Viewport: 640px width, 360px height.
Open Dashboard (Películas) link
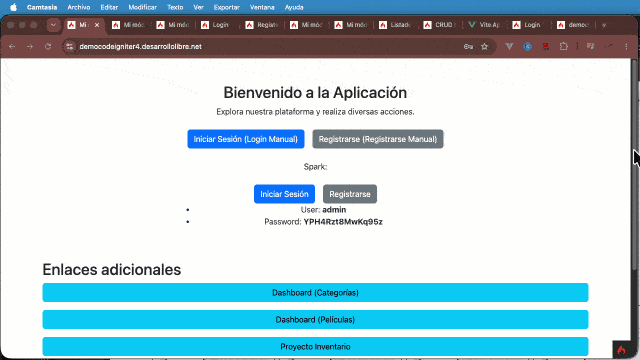pyautogui.click(x=316, y=320)
